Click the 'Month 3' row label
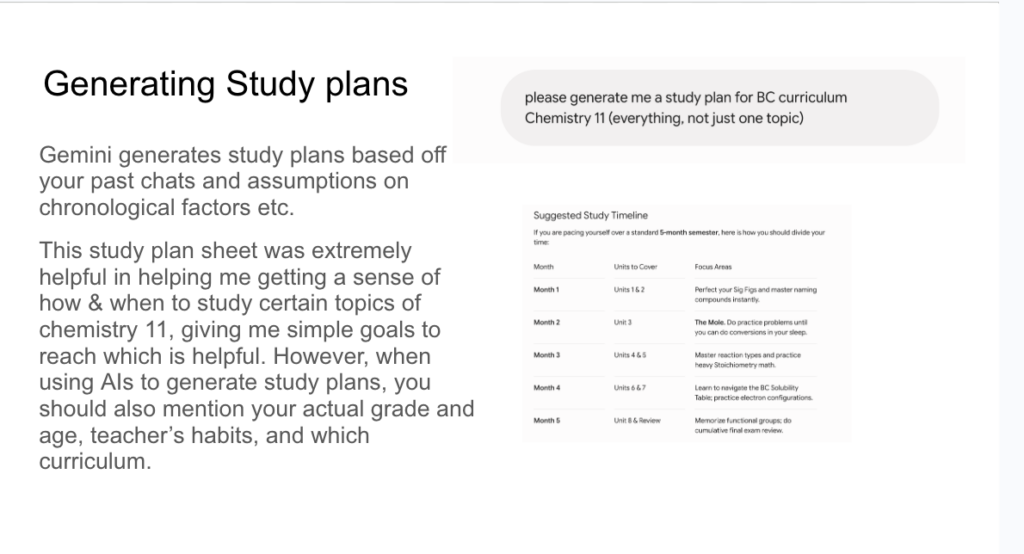The width and height of the screenshot is (1024, 554). (x=547, y=355)
